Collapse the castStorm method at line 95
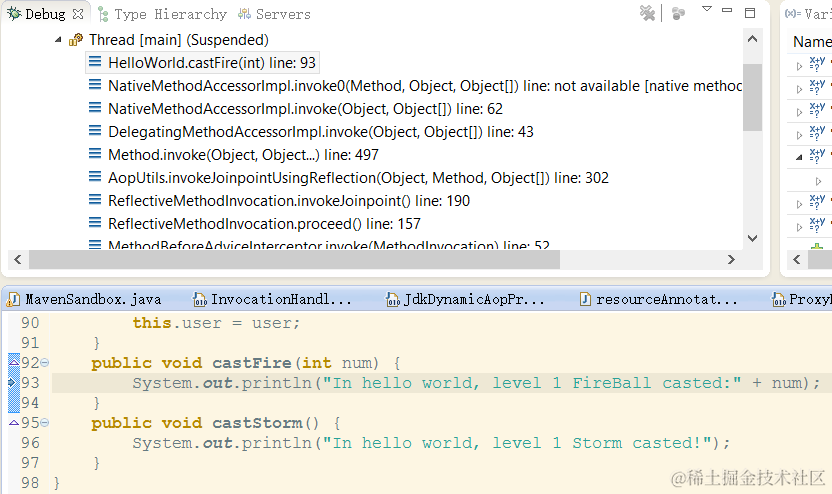832x494 pixels. click(45, 423)
